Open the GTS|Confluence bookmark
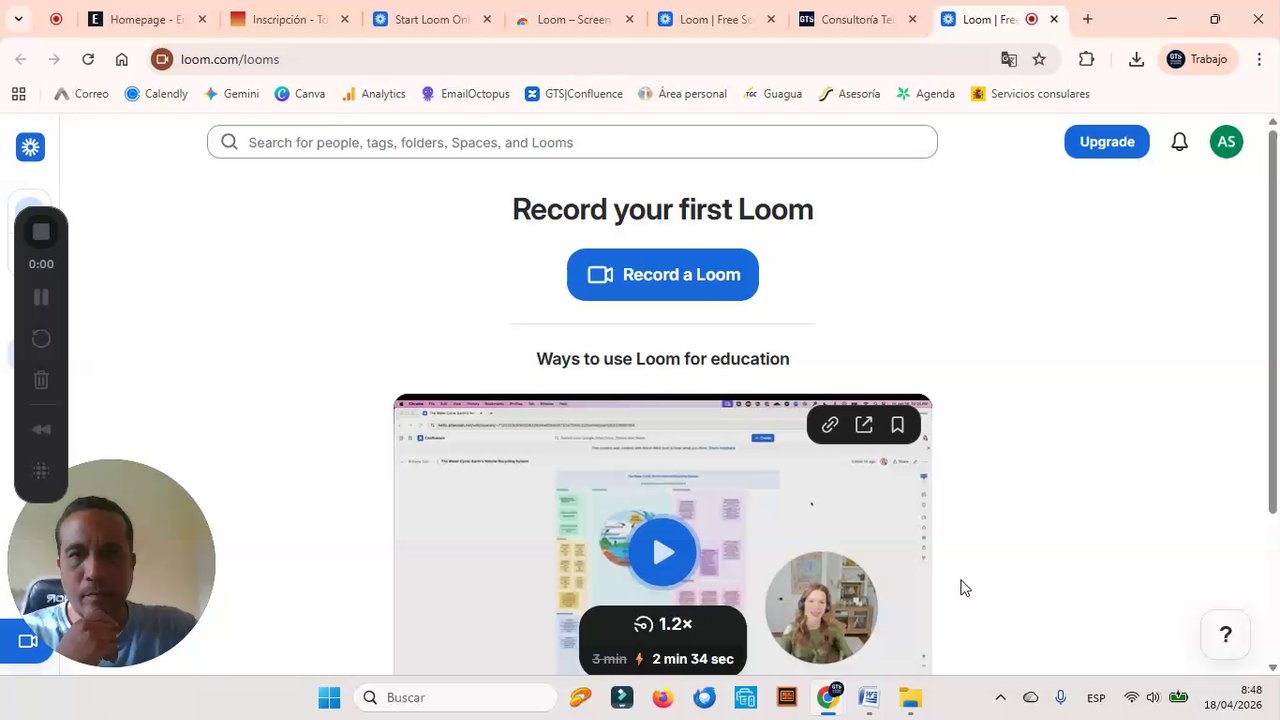Screen dimensions: 1280x720 (574, 94)
